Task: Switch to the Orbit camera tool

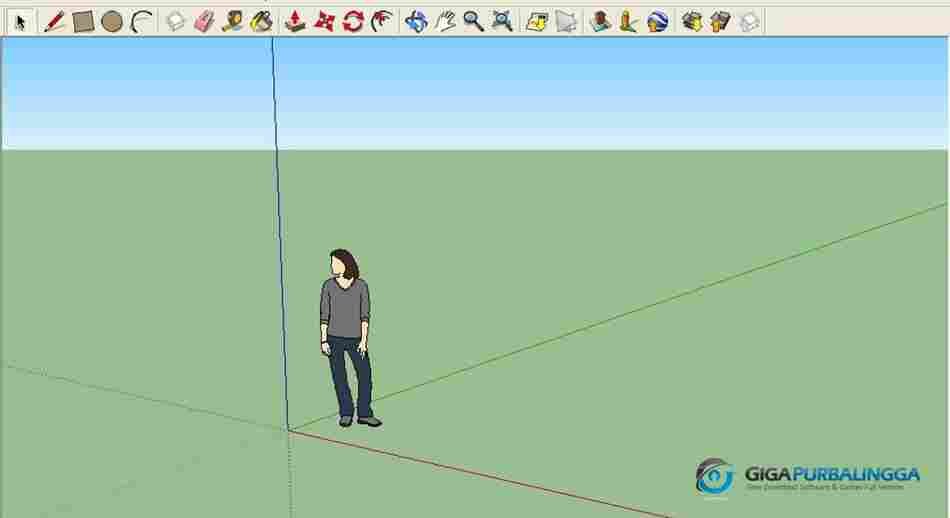Action: pos(416,22)
